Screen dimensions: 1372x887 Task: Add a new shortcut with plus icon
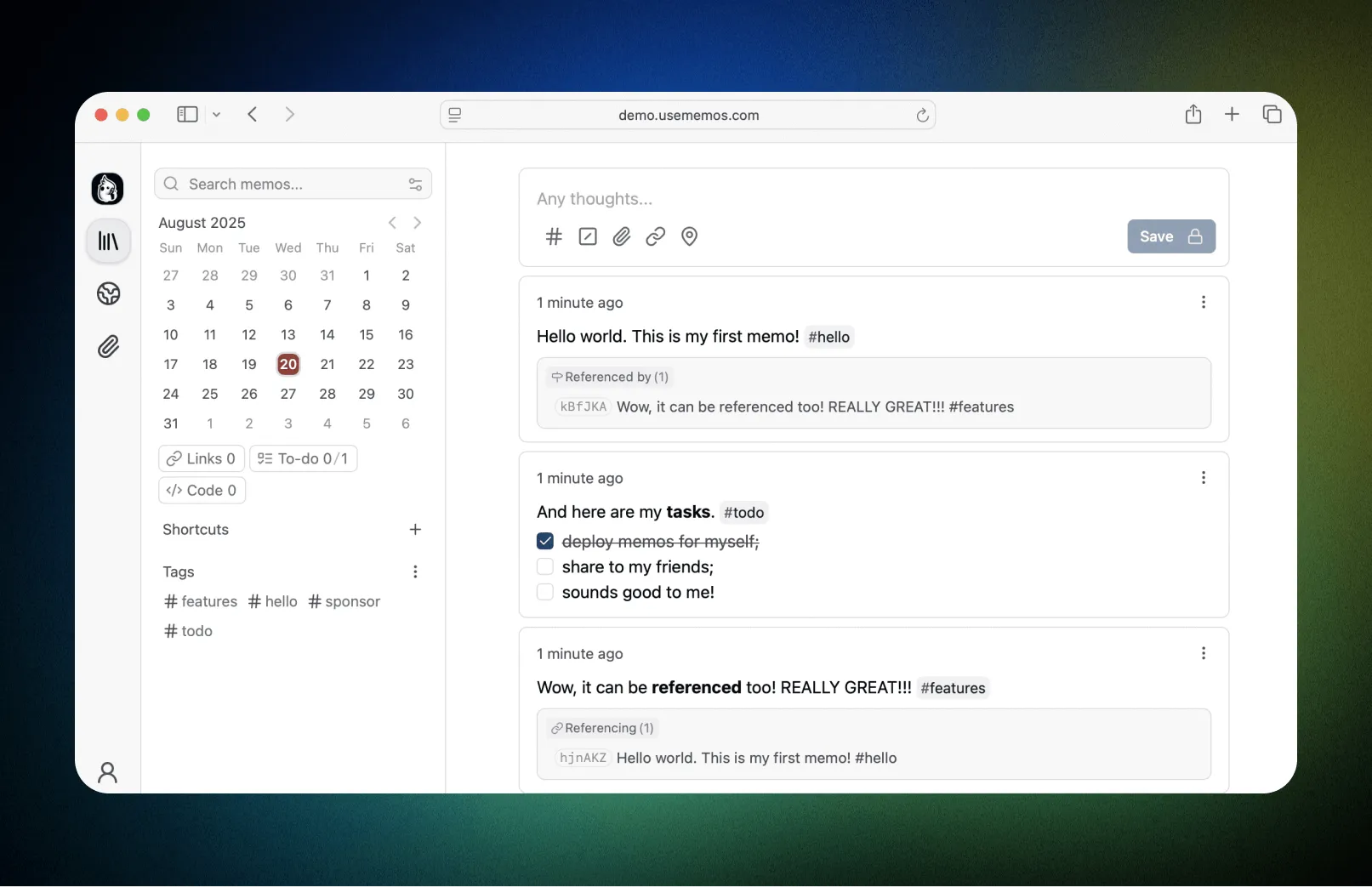click(415, 529)
